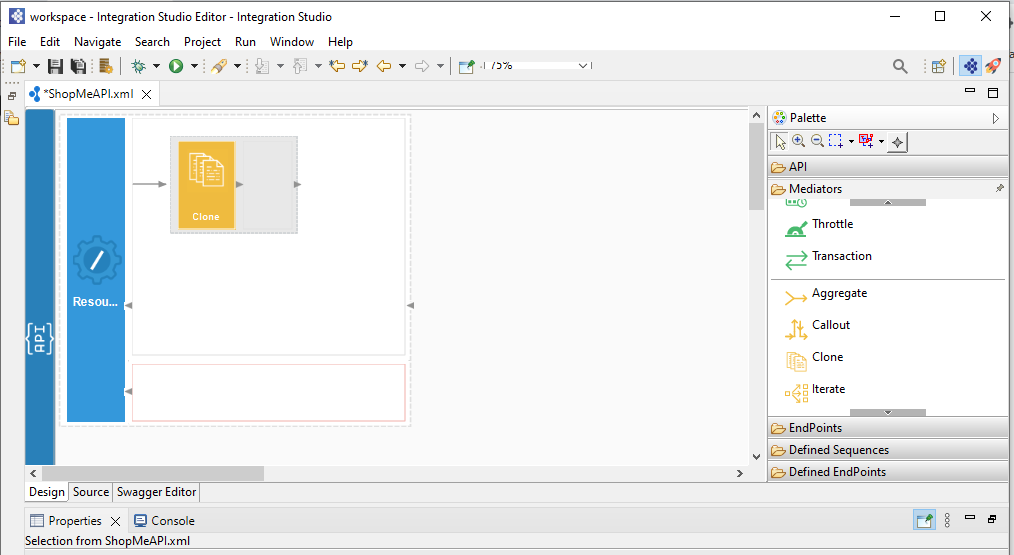Switch to the Swagger Editor tab

(x=156, y=492)
